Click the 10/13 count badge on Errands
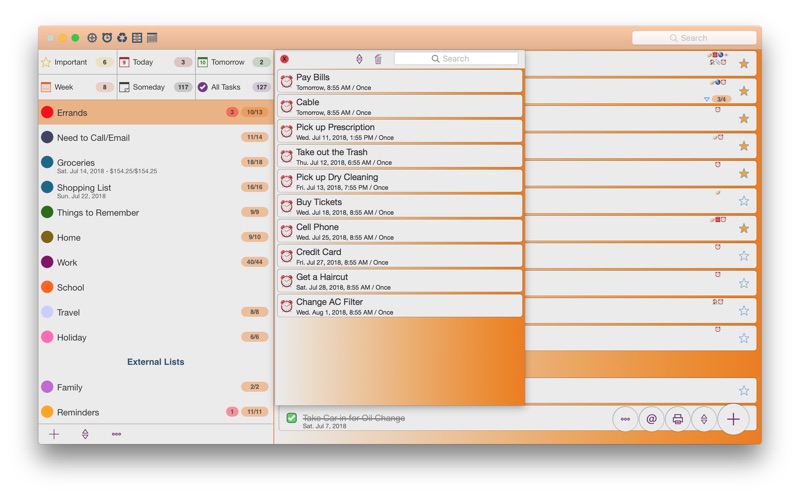 (255, 112)
